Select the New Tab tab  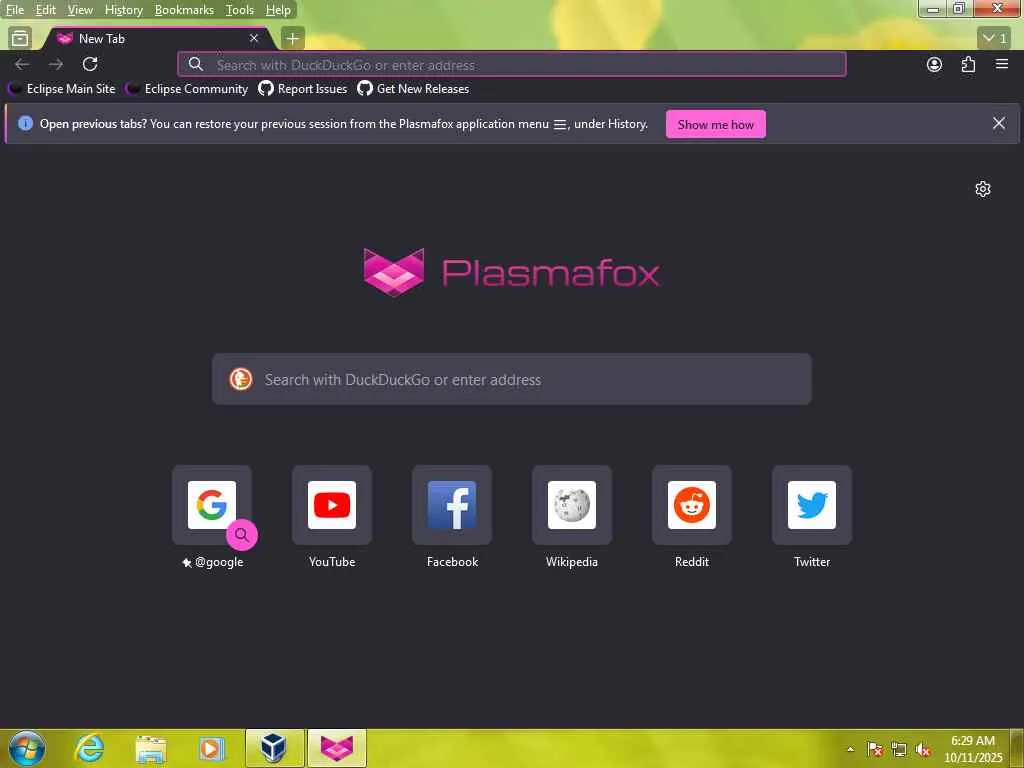157,39
